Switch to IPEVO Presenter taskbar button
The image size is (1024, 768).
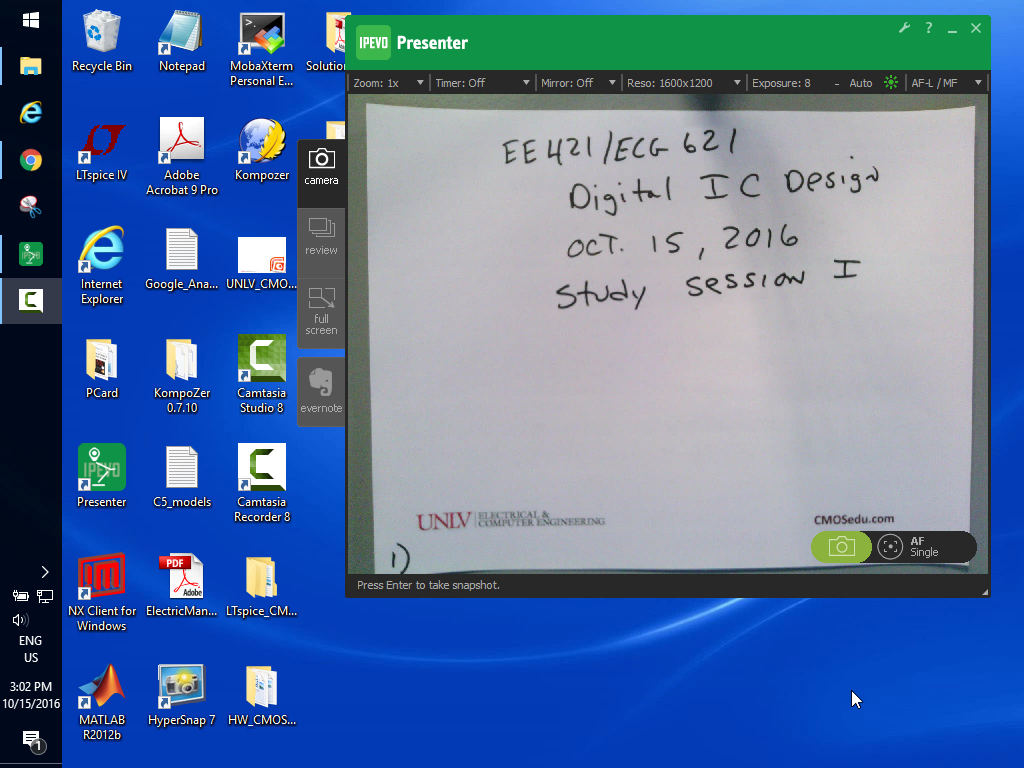[31, 254]
